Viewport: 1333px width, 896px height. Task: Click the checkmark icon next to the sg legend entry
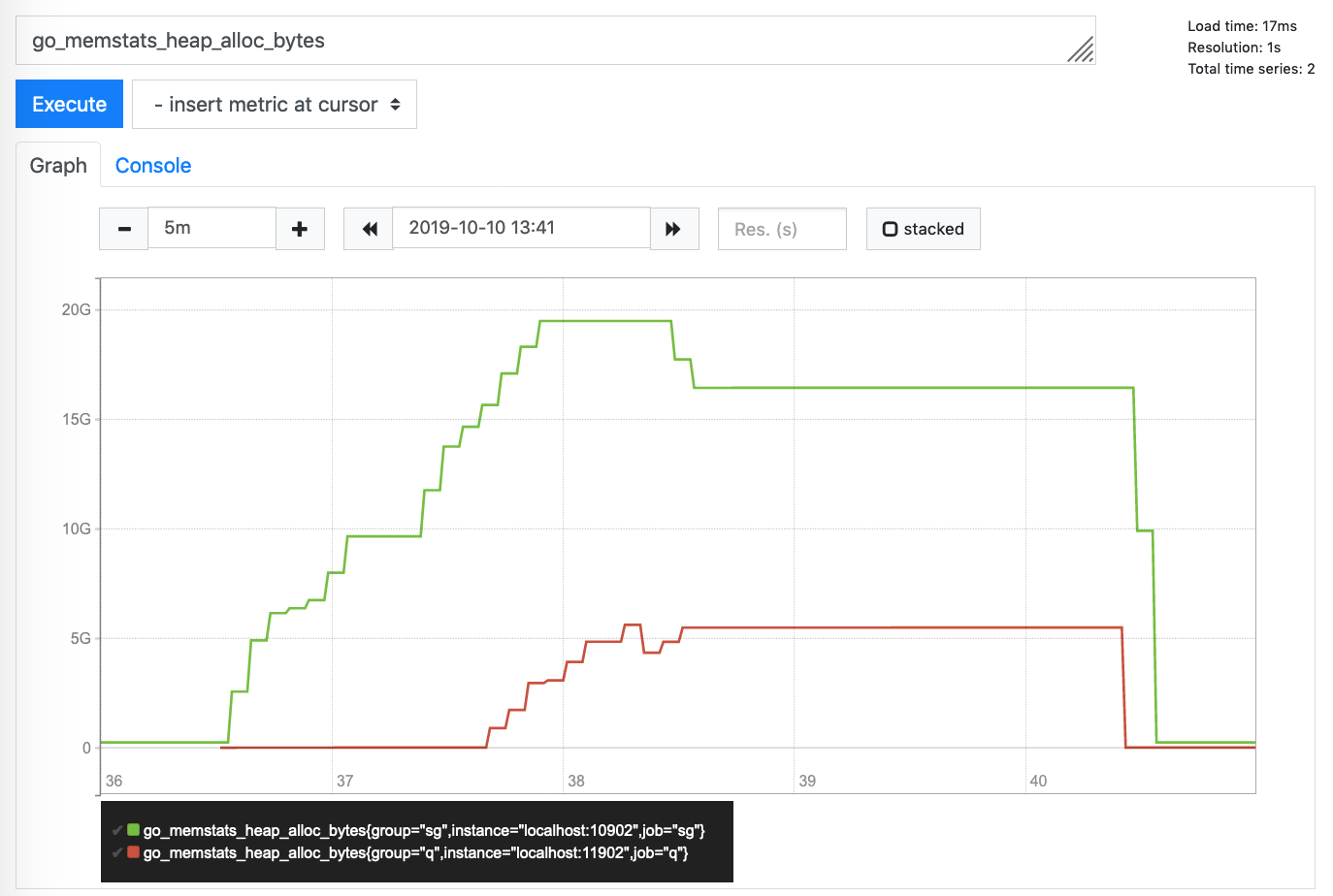(x=119, y=831)
